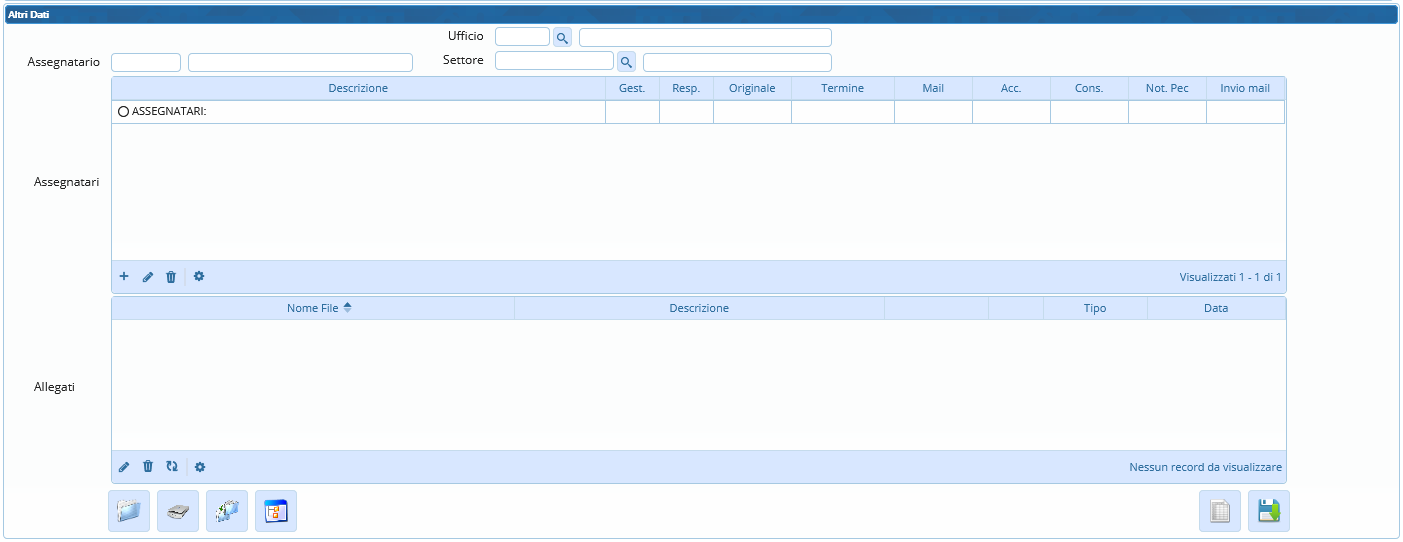Click the save floppy disk button
Viewport: 1403px width, 542px height.
click(x=1269, y=511)
